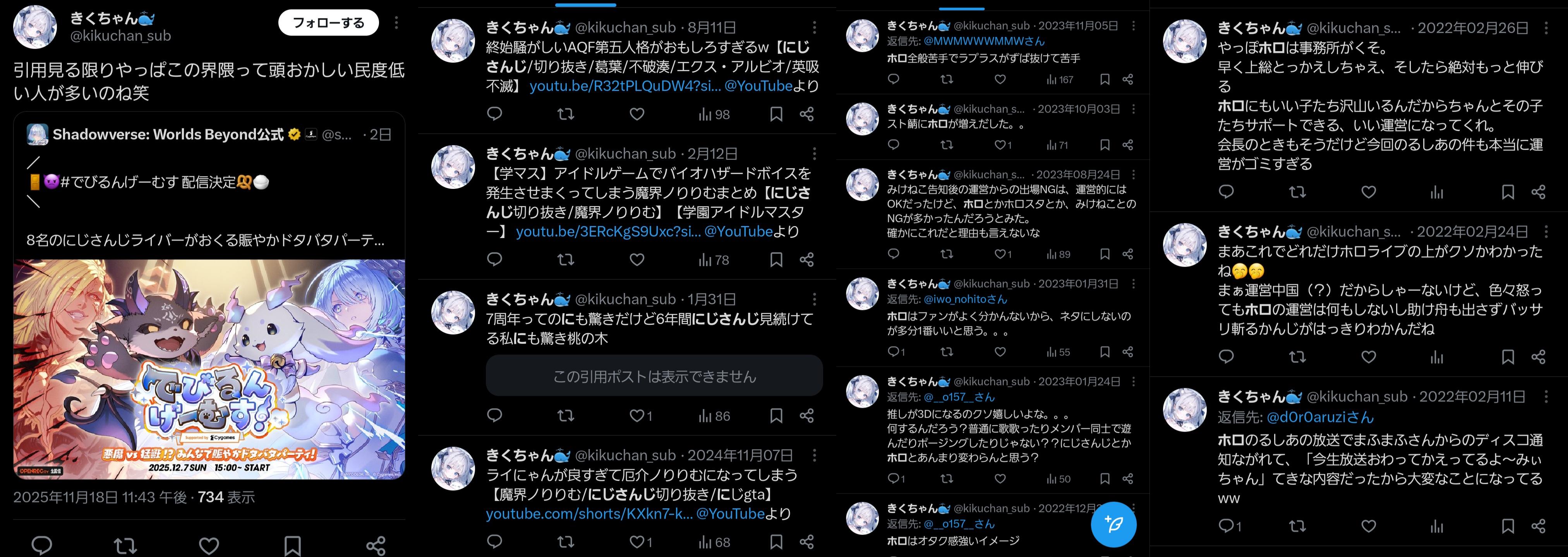
Task: Open more options next to follow button
Action: point(396,22)
